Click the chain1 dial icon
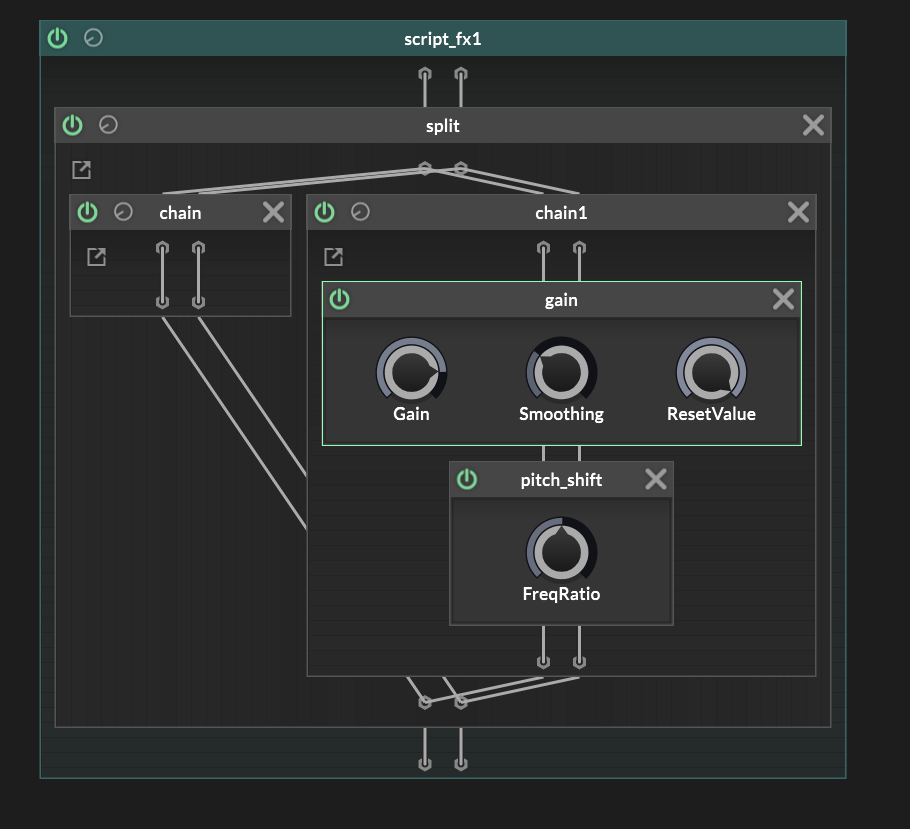Viewport: 910px width, 829px height. click(360, 212)
